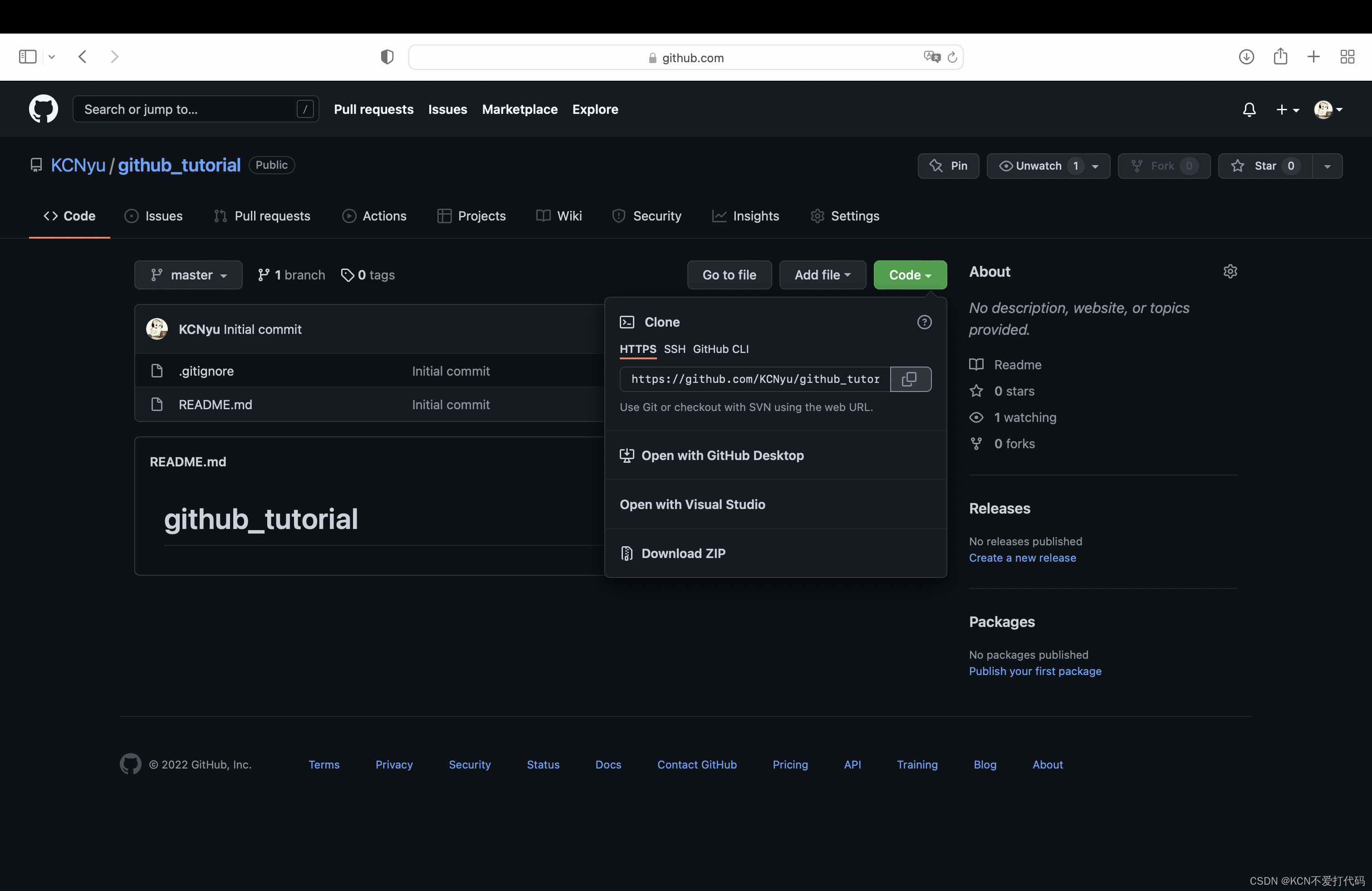Expand the Star lists dropdown arrow
Viewport: 1372px width, 891px height.
[1328, 166]
